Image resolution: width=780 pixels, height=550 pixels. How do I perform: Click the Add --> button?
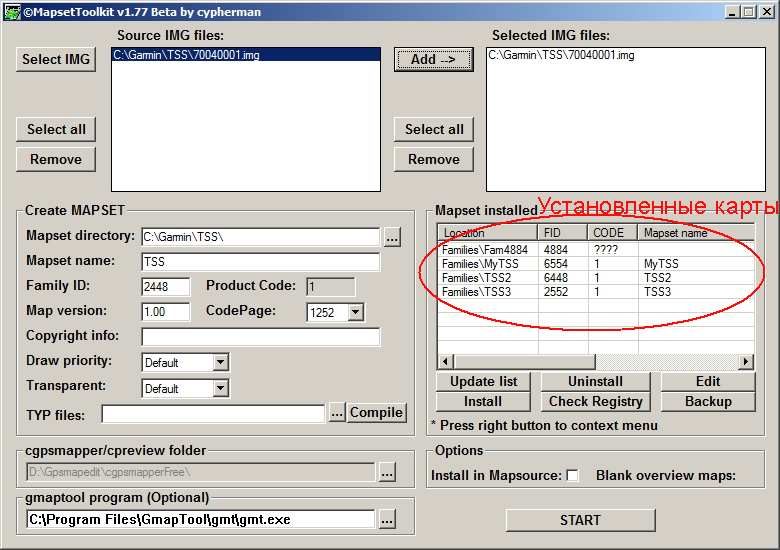[433, 59]
